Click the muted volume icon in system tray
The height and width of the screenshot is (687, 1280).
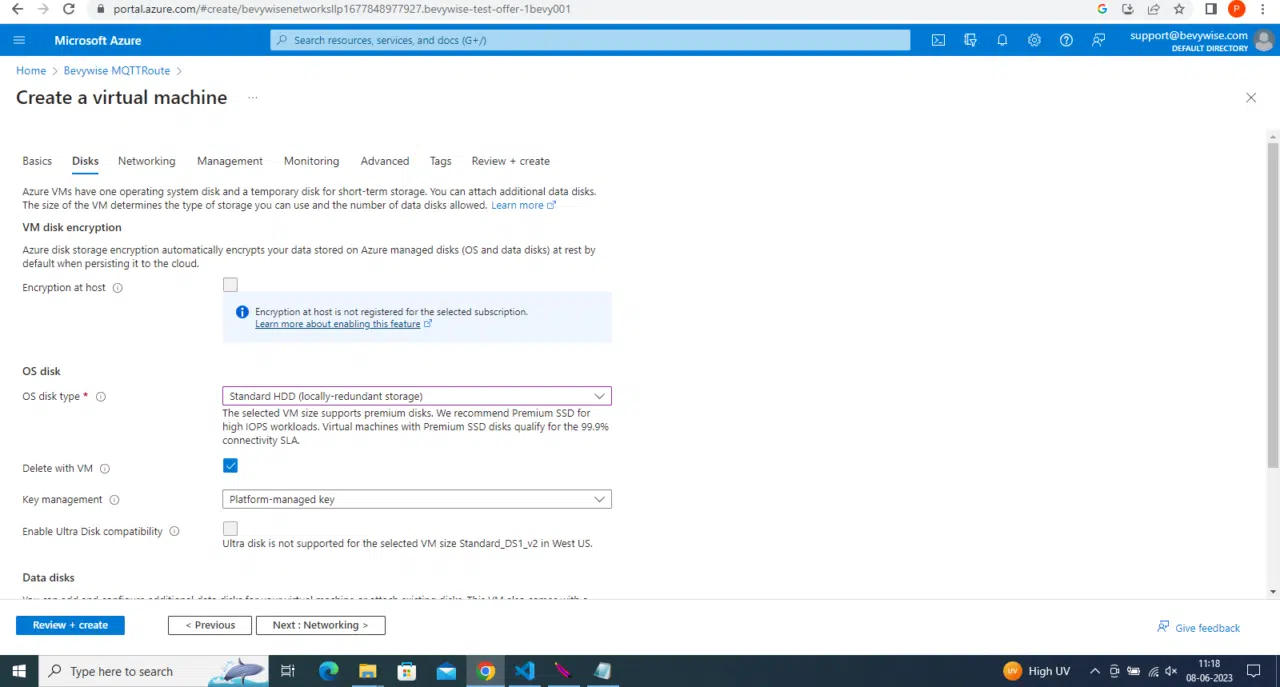[1171, 671]
